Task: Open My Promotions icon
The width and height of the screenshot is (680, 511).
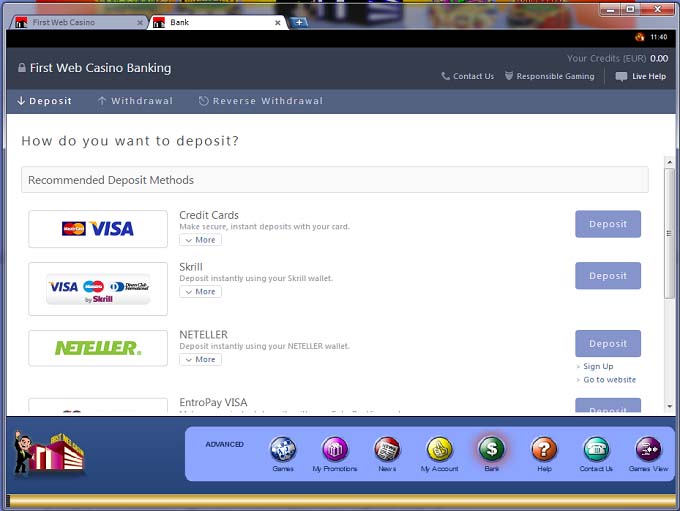Action: click(335, 449)
